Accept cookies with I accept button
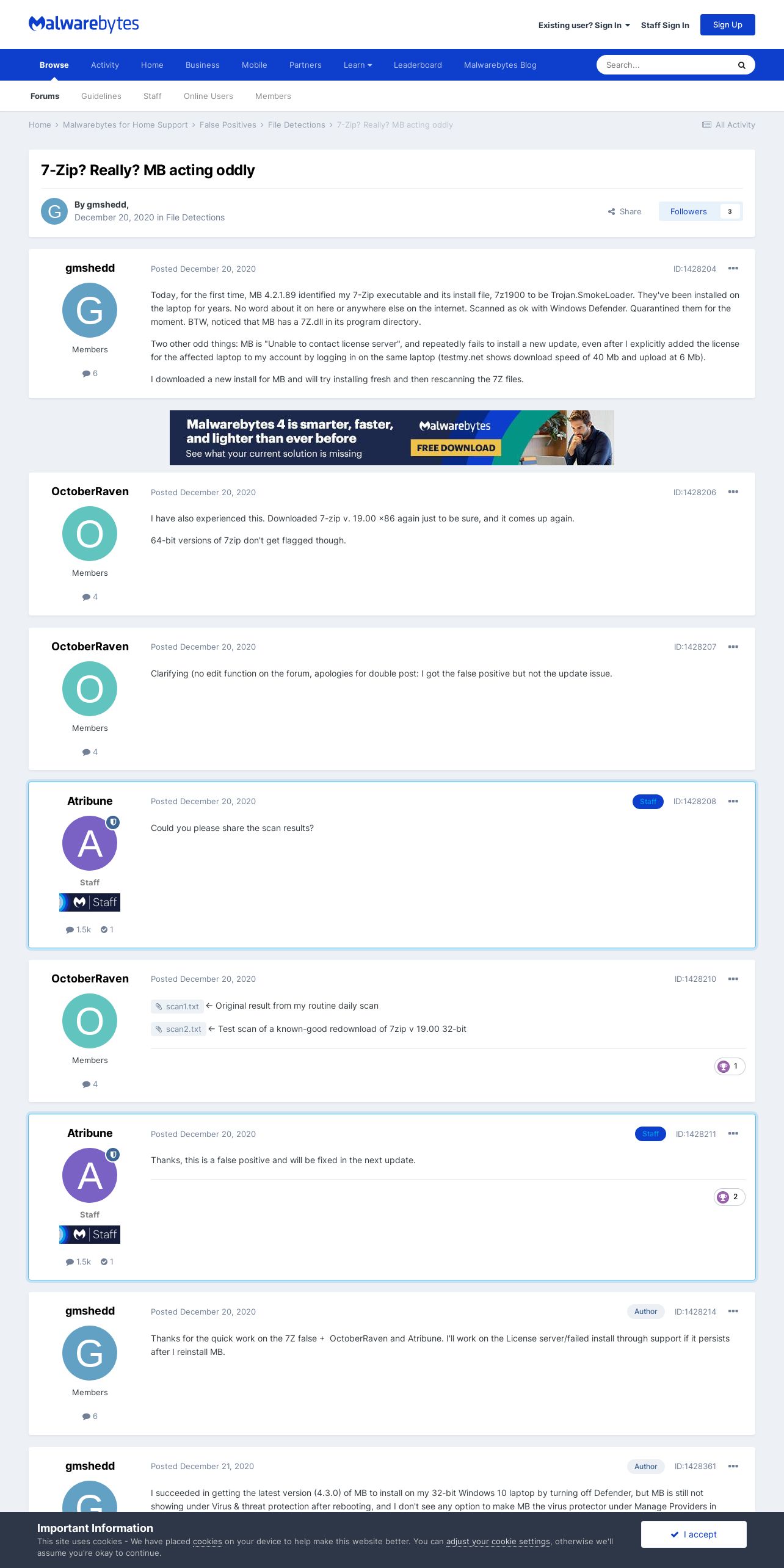Screen dimensions: 784x1568 click(x=694, y=1534)
